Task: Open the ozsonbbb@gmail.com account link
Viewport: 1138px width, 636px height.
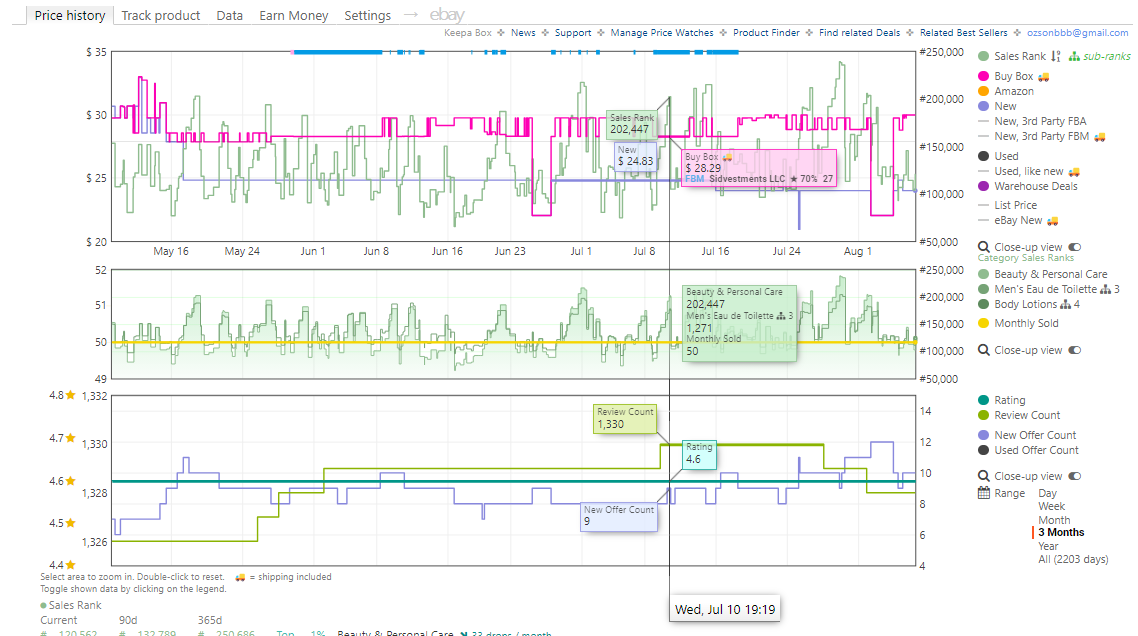Action: (x=1077, y=33)
